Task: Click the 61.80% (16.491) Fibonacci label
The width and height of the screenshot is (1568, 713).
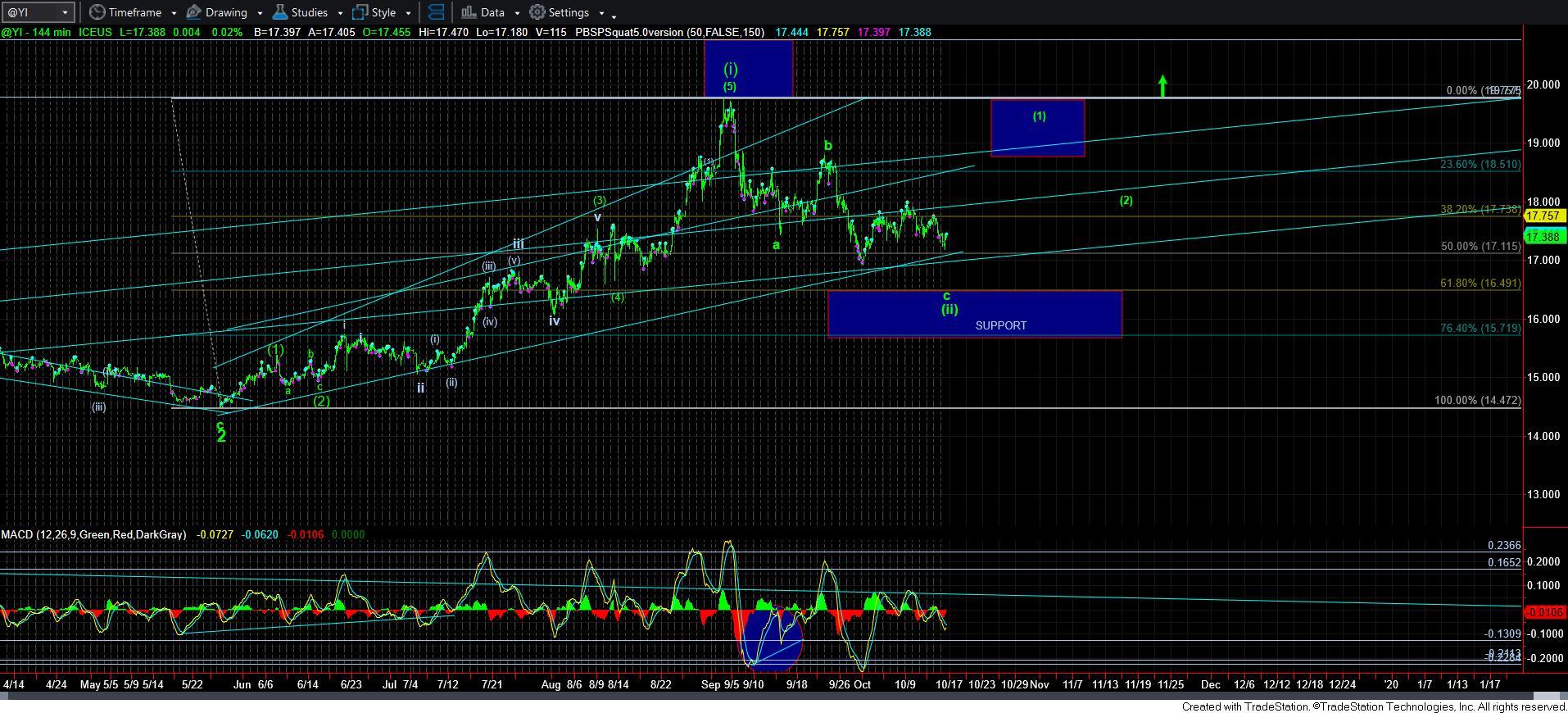Action: [1480, 283]
